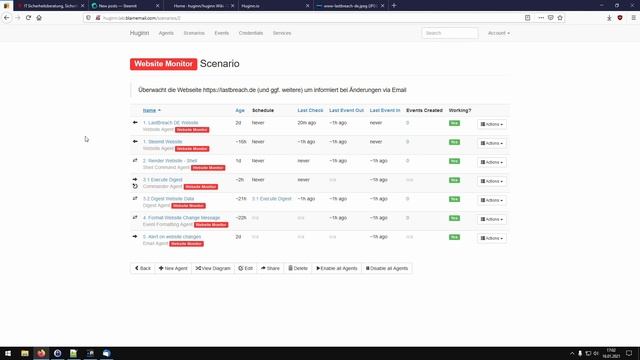Click the browser back arrow
Image resolution: width=640 pixels, height=360 pixels.
7,18
